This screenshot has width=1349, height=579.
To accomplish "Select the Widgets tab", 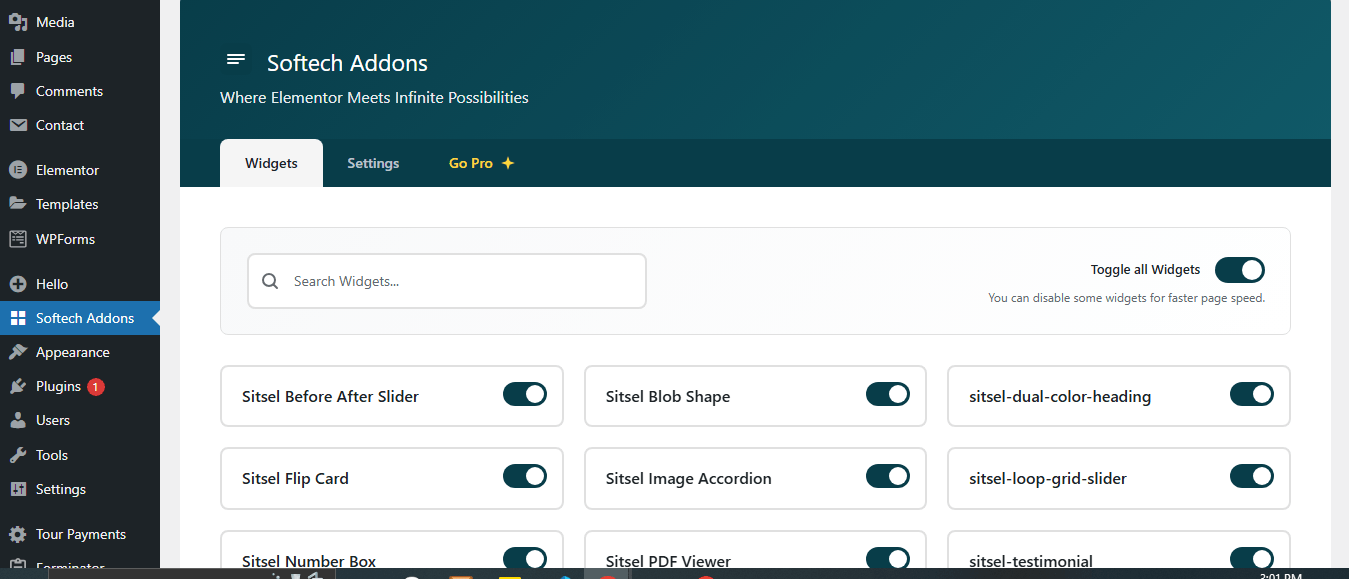I will (x=271, y=163).
